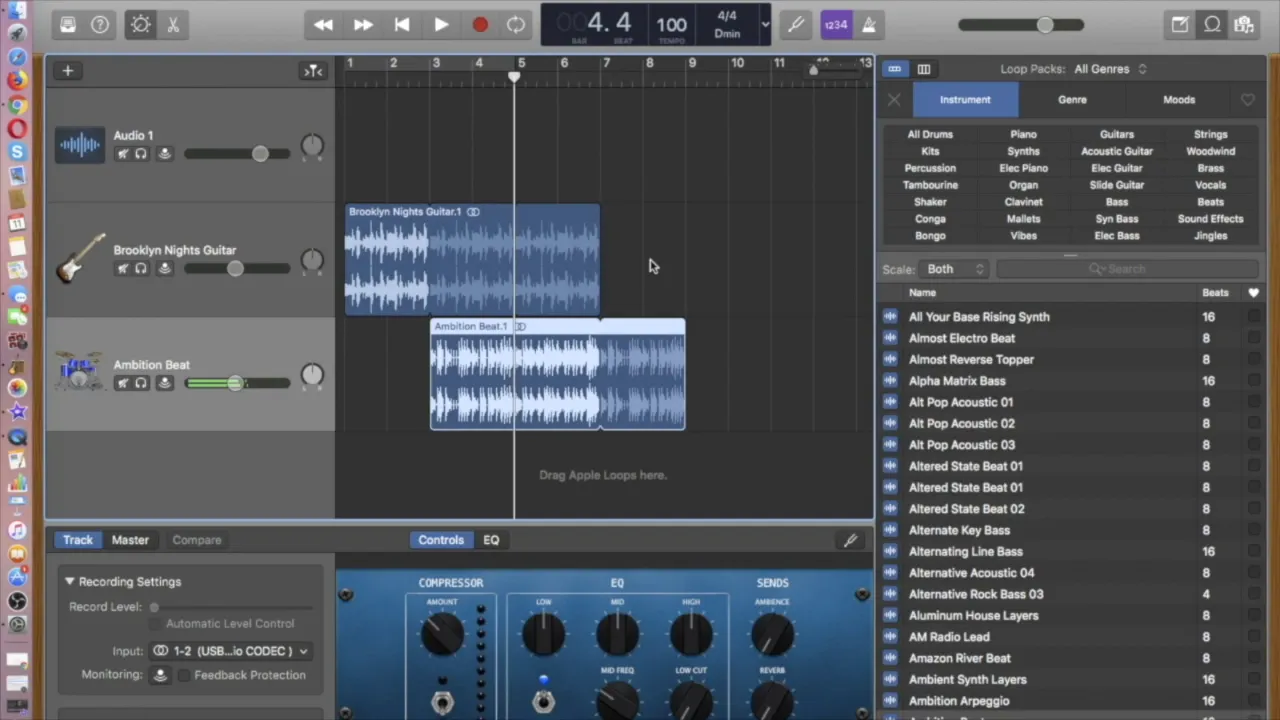Favorite the Almost Electro Beat loop checkbox

pyautogui.click(x=1253, y=338)
